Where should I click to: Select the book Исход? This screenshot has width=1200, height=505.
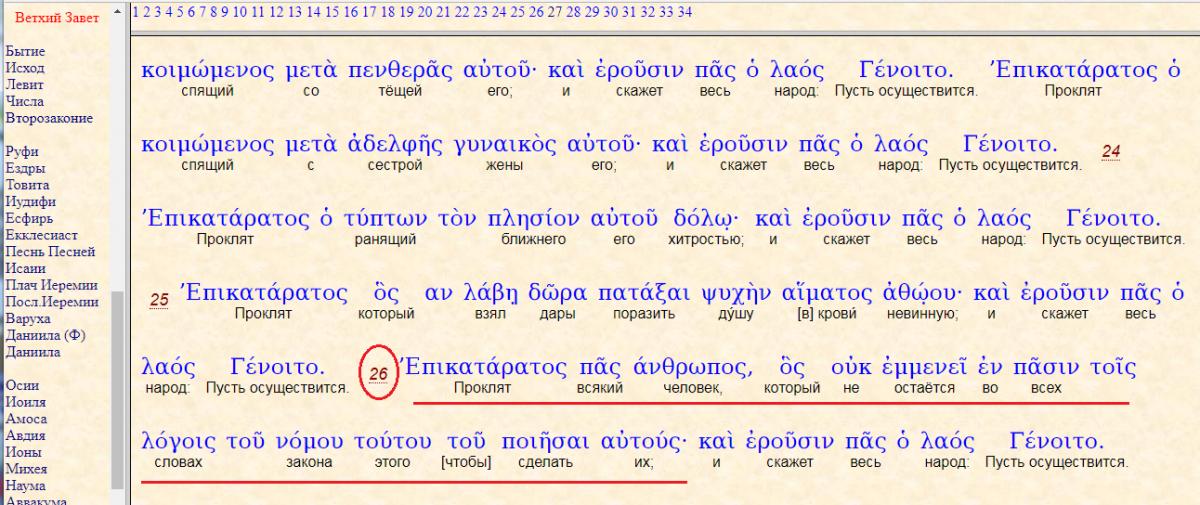(24, 68)
